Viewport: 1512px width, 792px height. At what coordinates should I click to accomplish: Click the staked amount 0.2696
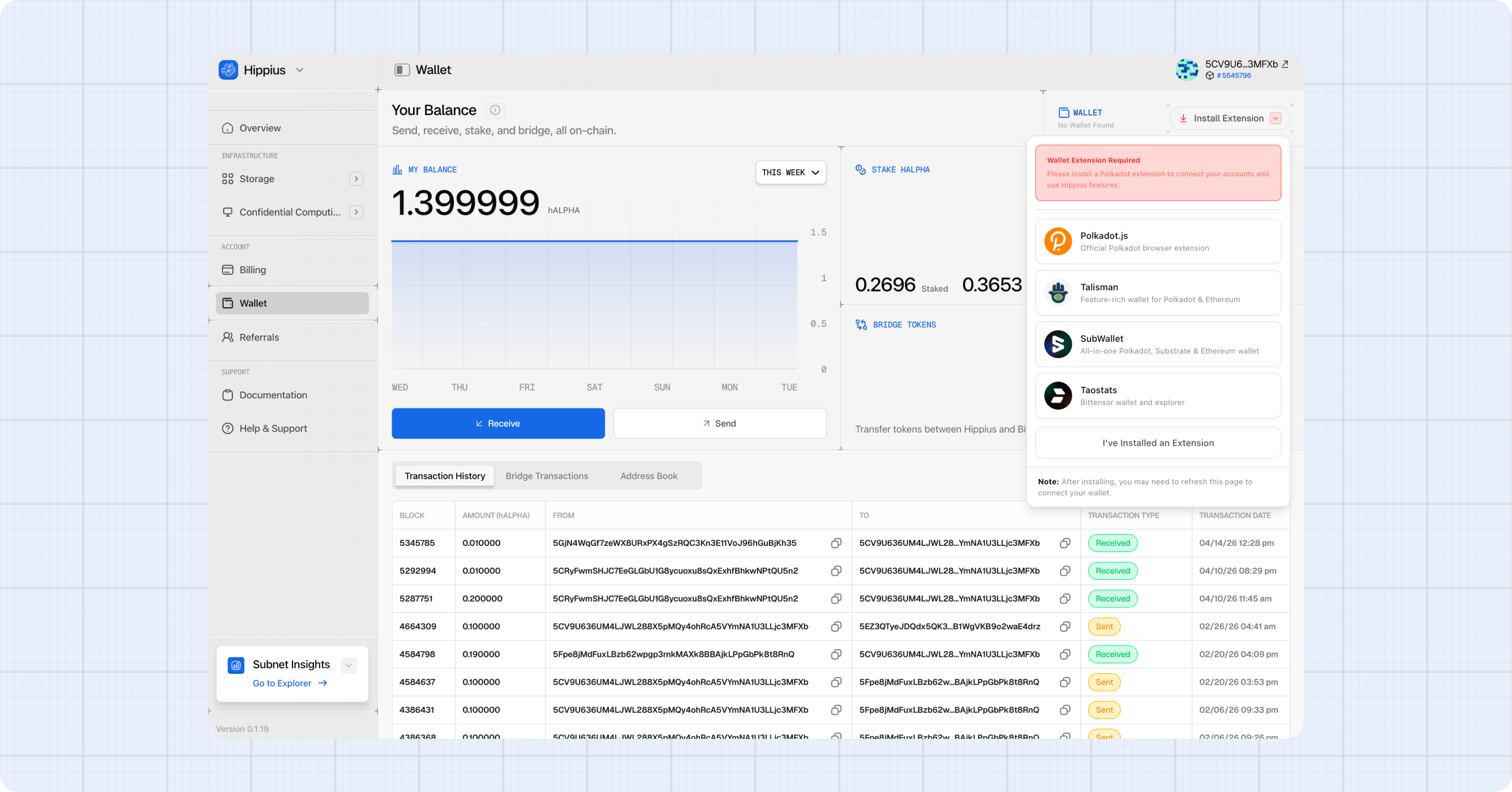point(885,285)
